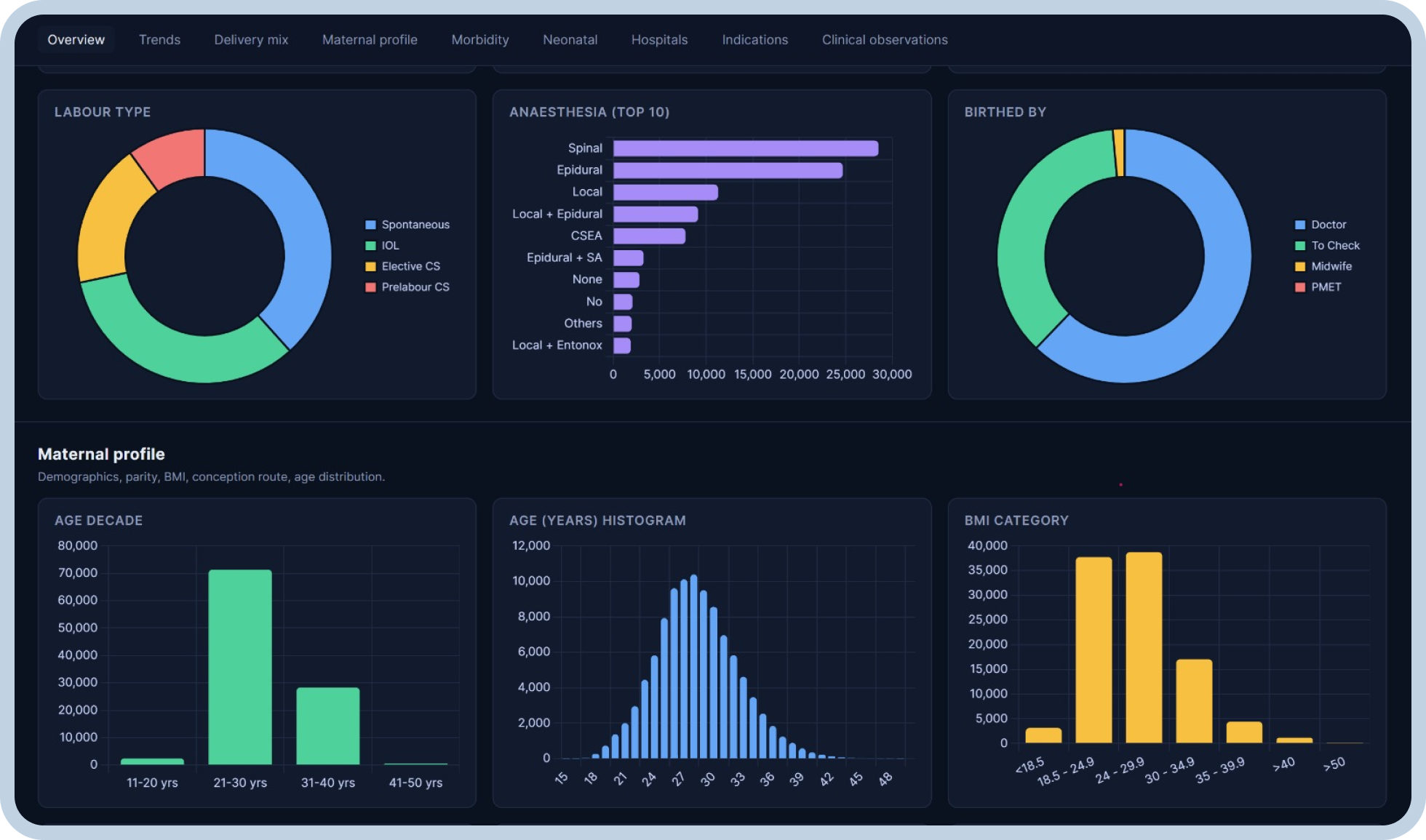1426x840 pixels.
Task: Click the >40 BMI bar
Action: [x=1294, y=740]
